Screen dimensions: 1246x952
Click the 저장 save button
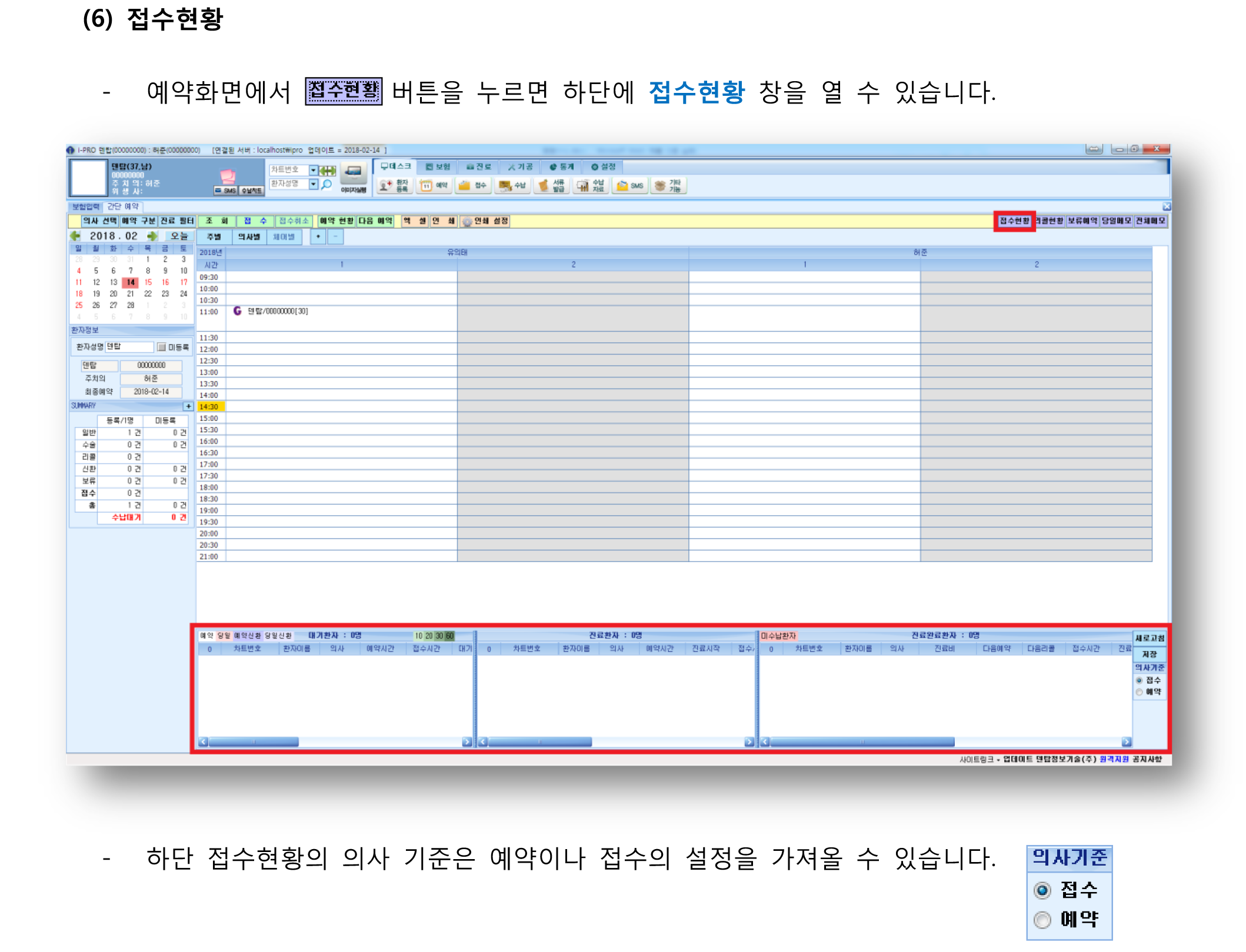pos(1150,654)
